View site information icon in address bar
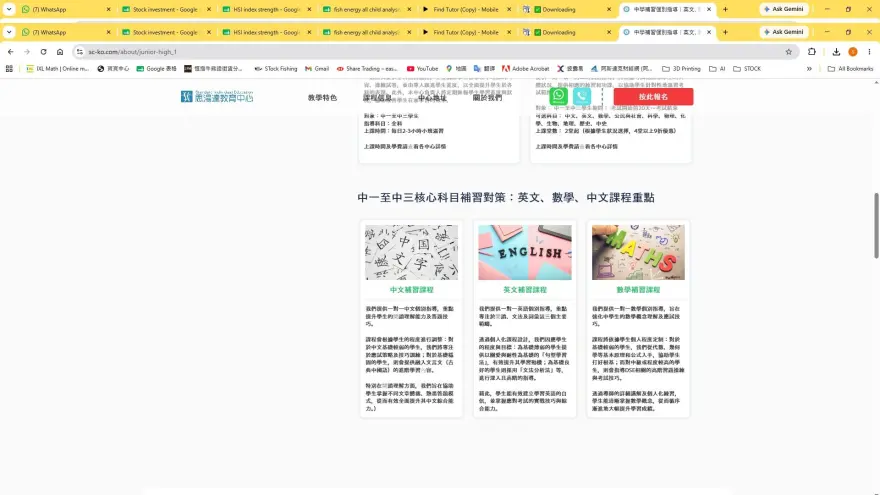The width and height of the screenshot is (880, 495). coord(80,52)
